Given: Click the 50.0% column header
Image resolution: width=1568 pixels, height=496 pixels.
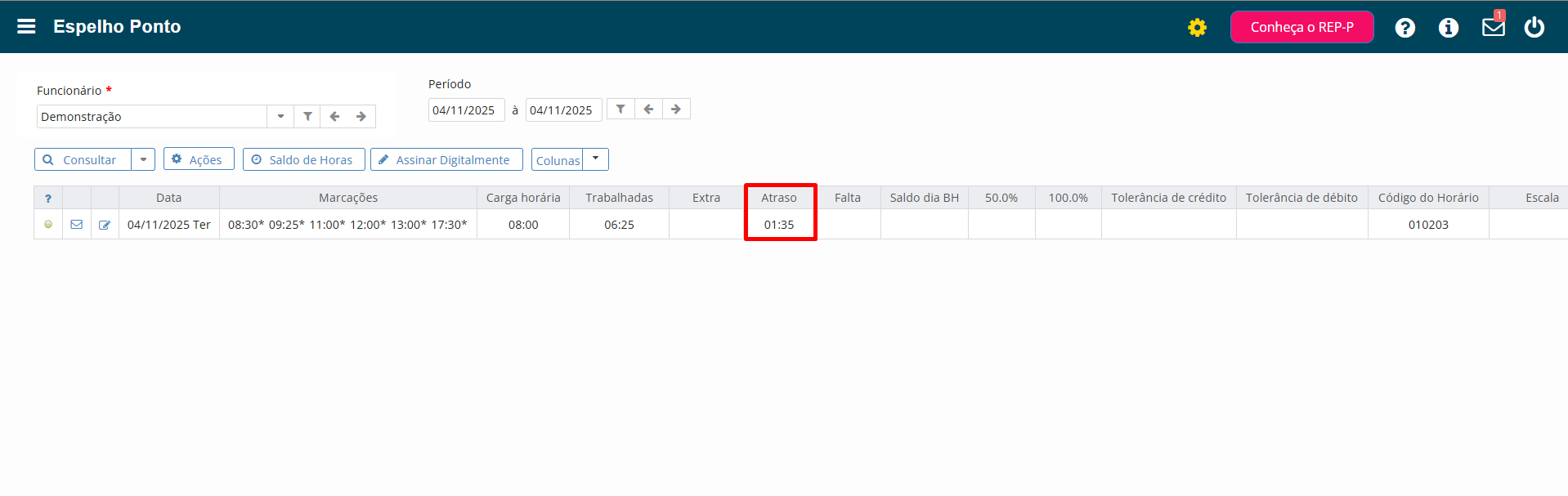Looking at the screenshot, I should pos(1001,198).
